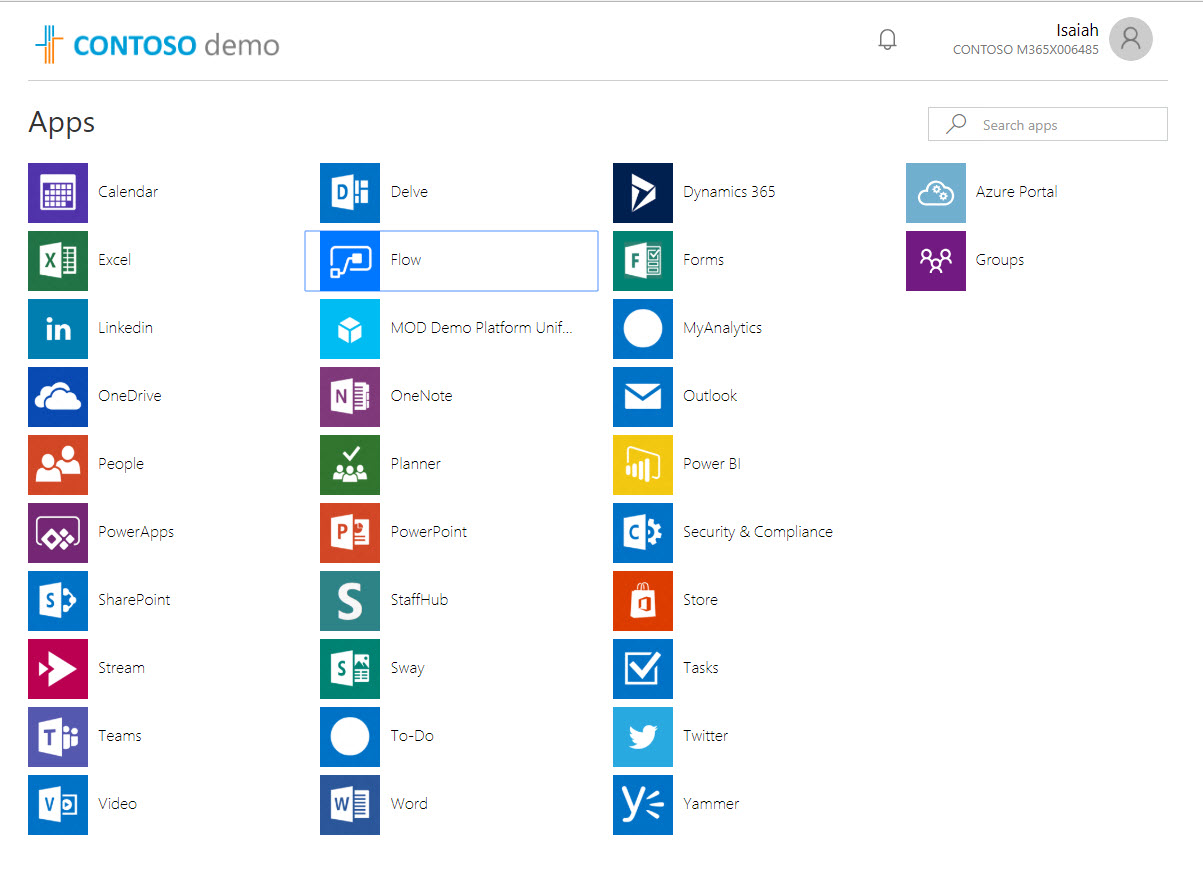The image size is (1203, 878).
Task: Launch To-Do from its icon
Action: click(x=350, y=737)
